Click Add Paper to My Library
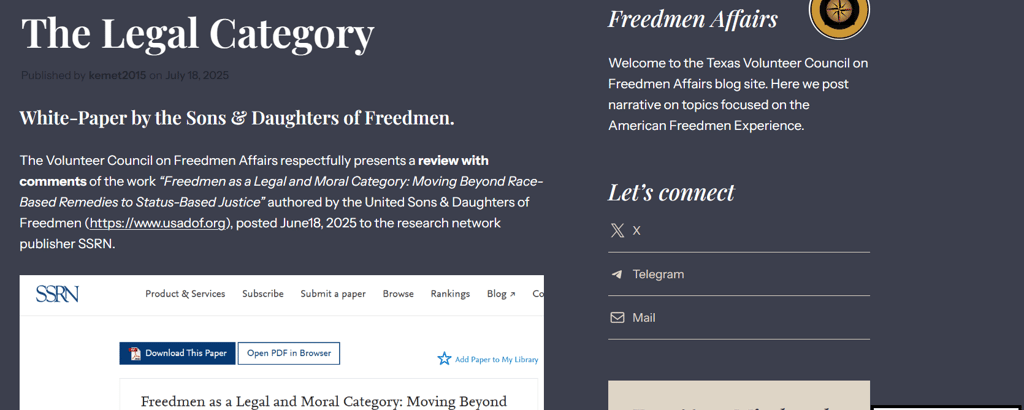 point(496,359)
